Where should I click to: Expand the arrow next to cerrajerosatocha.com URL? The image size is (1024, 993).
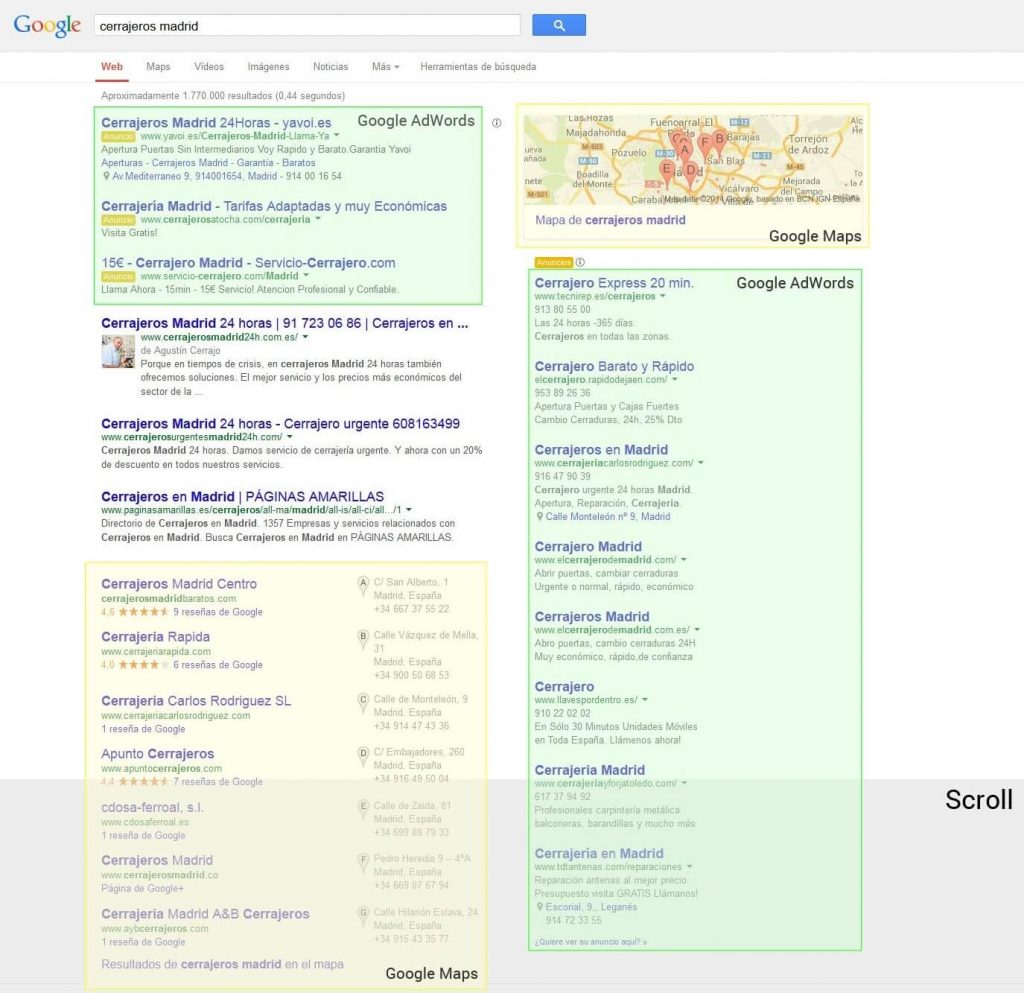pos(318,219)
